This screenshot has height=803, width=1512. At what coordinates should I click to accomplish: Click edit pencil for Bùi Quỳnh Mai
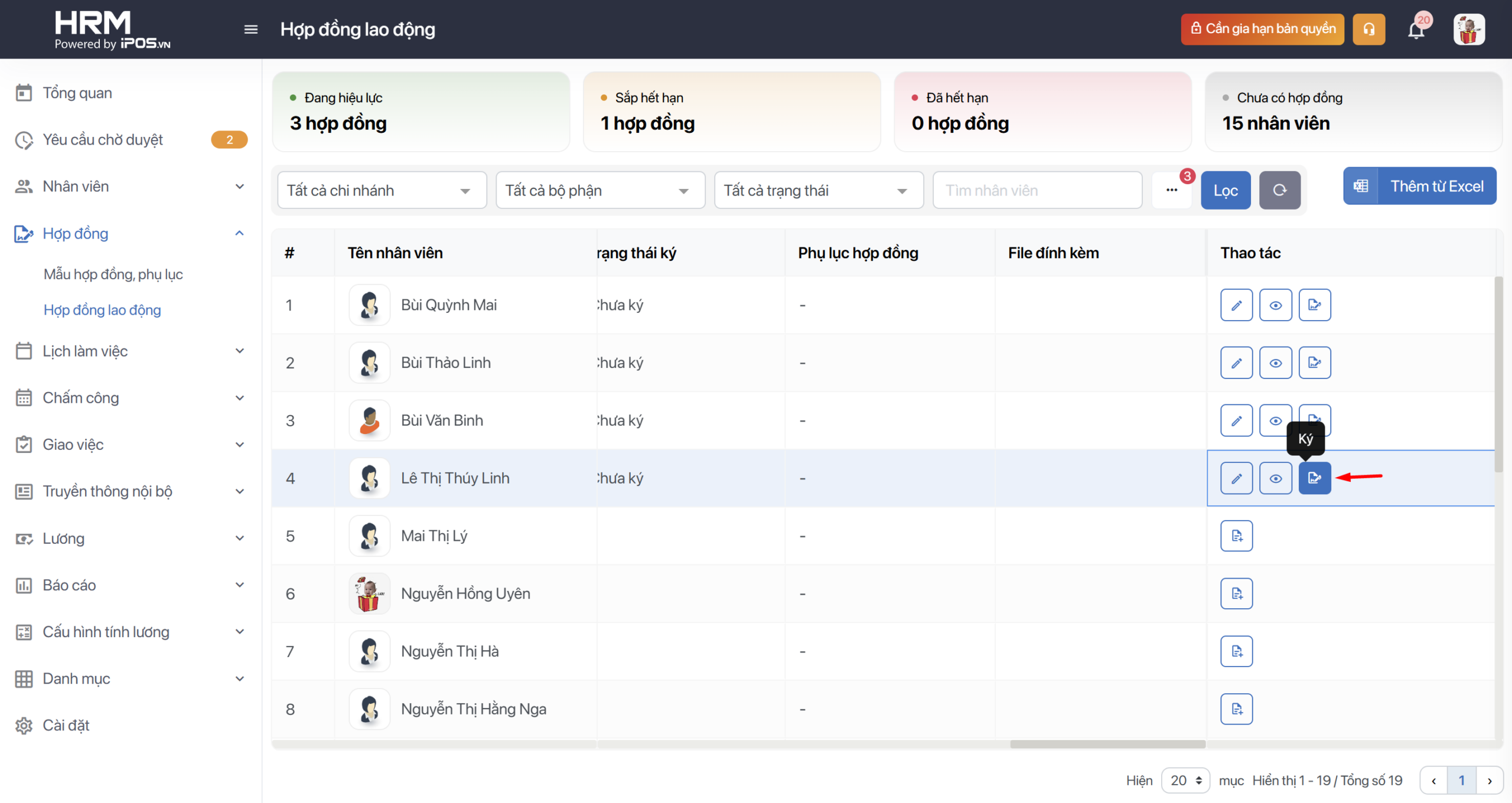tap(1236, 305)
